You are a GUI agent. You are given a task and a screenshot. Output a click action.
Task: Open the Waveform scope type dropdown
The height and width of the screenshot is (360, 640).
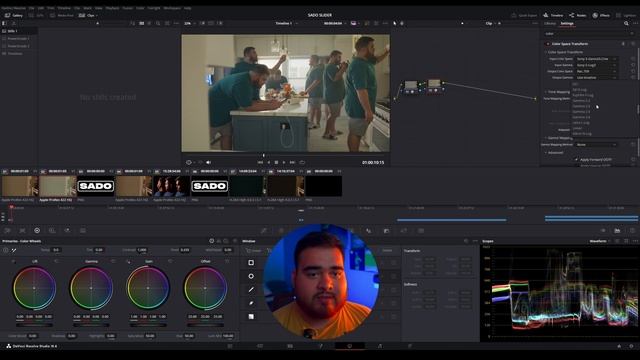599,241
